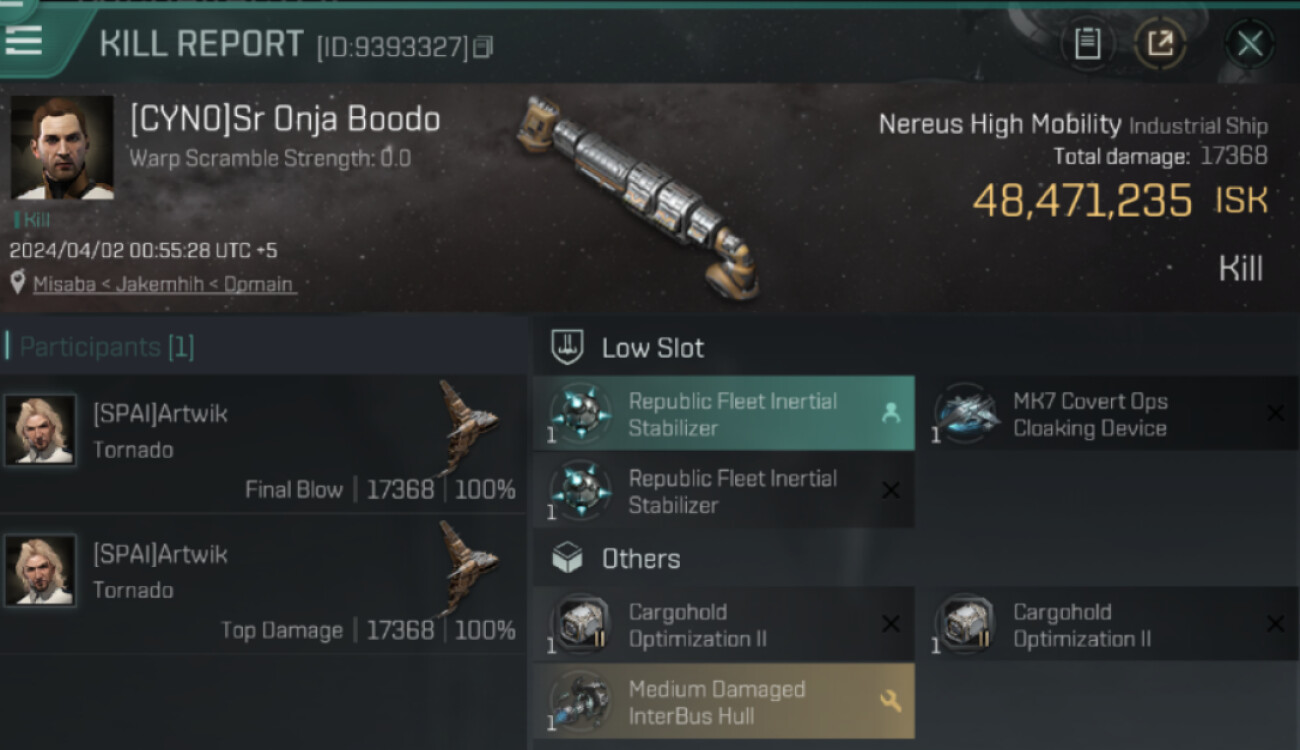Click the location pin icon
The image size is (1300, 750).
point(17,283)
